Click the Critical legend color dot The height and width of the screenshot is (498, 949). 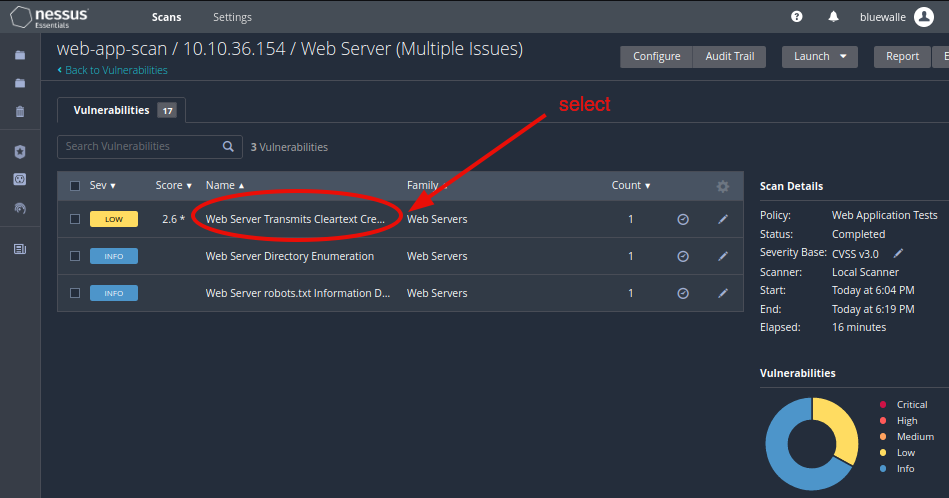click(x=883, y=404)
